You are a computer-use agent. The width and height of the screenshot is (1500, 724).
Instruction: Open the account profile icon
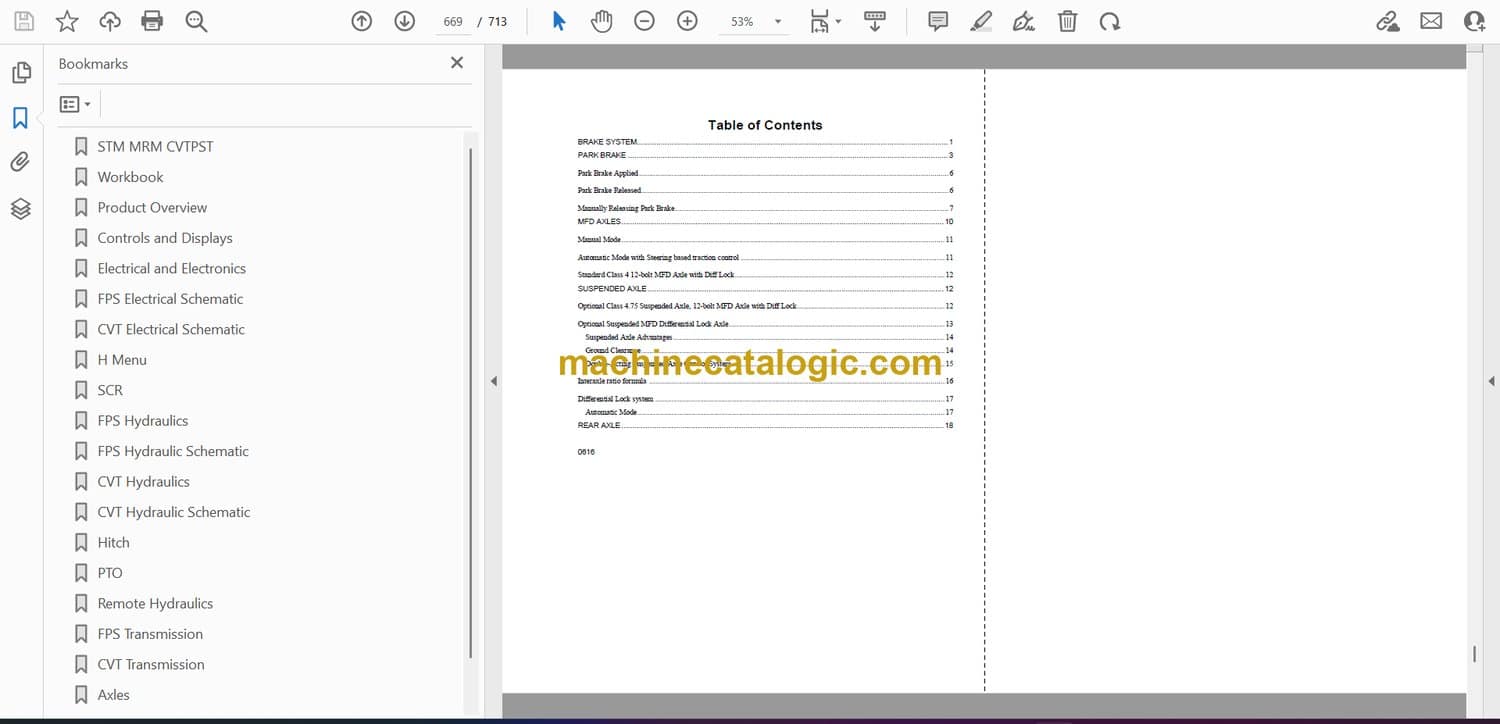point(1475,21)
